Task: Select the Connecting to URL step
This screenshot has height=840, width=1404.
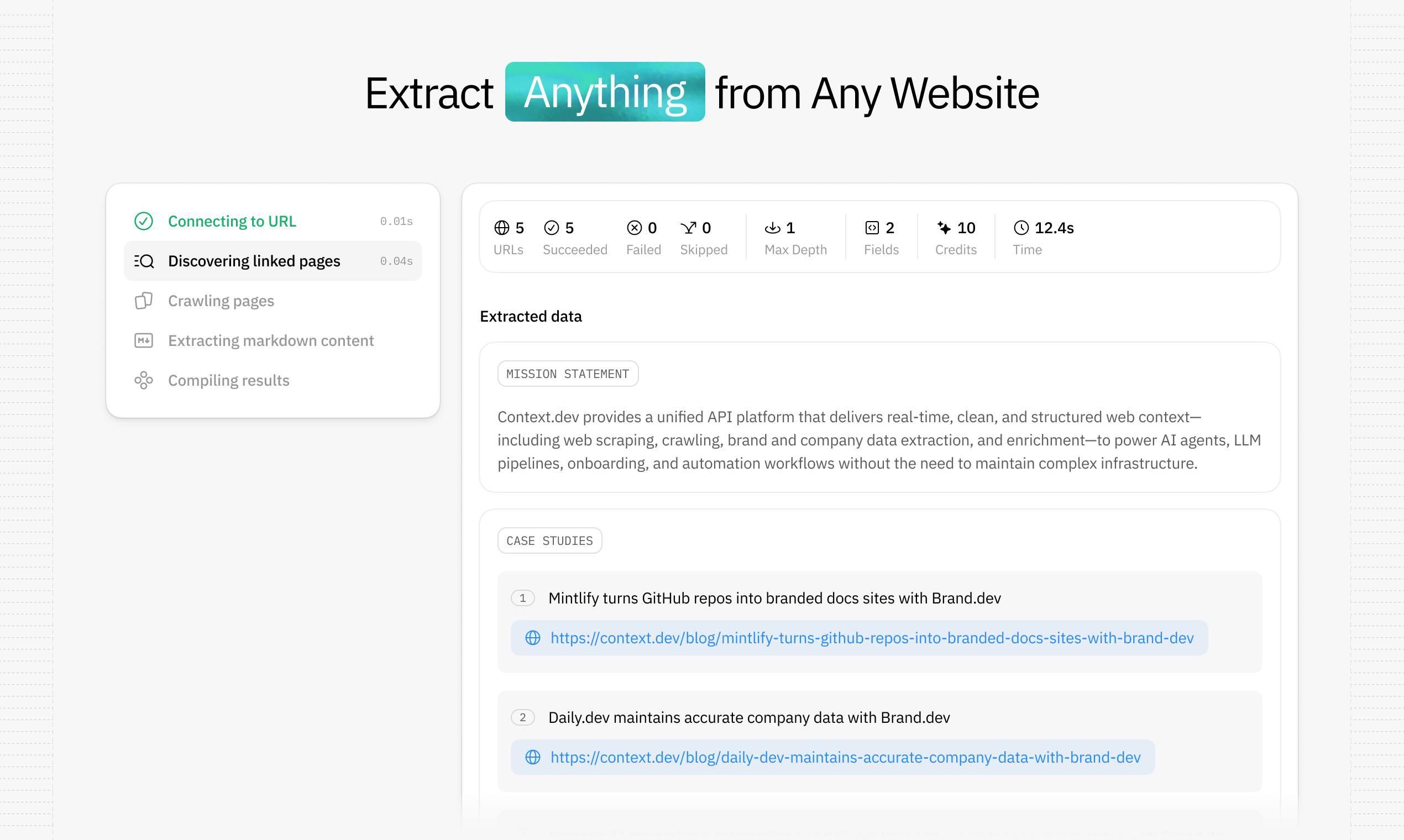Action: 273,221
